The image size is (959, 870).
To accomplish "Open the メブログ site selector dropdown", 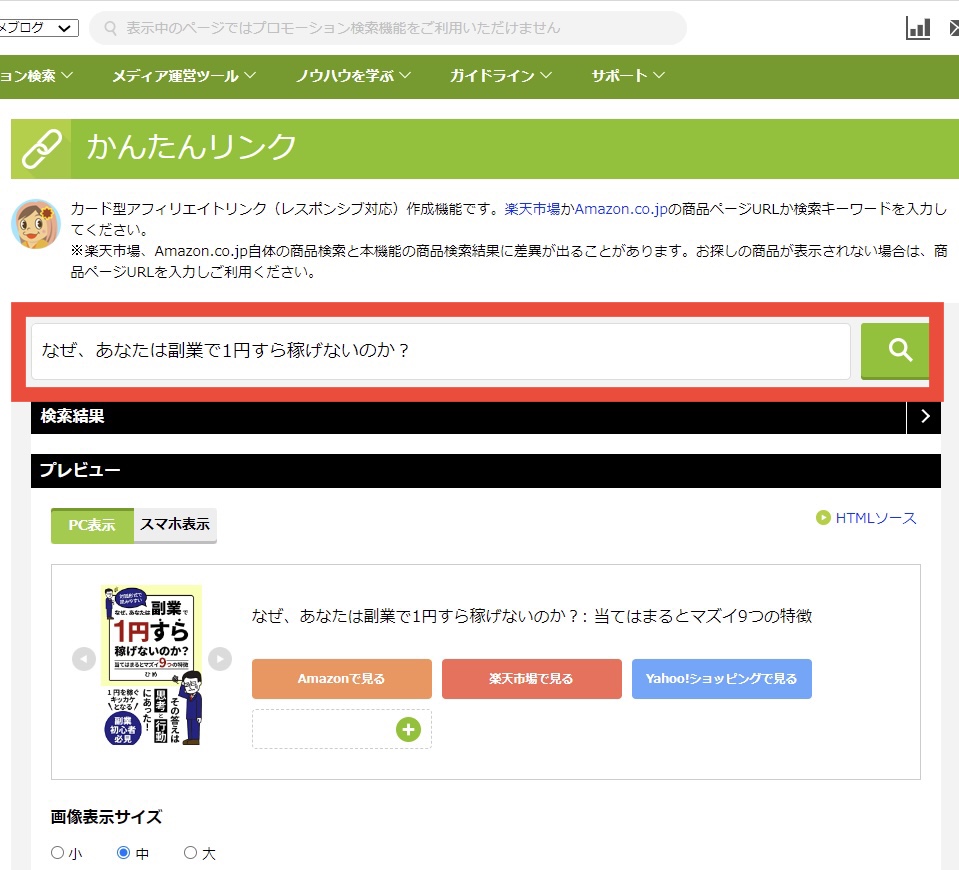I will (37, 28).
